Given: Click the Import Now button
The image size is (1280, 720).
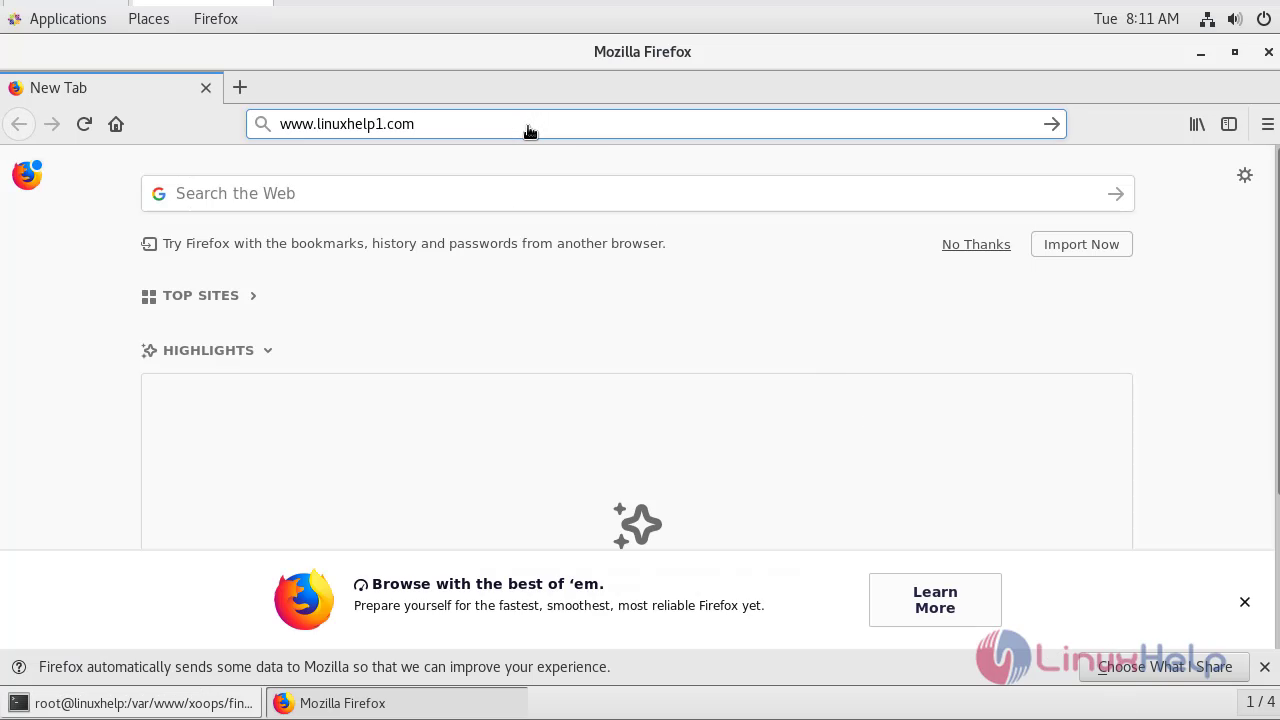Looking at the screenshot, I should click(1082, 245).
